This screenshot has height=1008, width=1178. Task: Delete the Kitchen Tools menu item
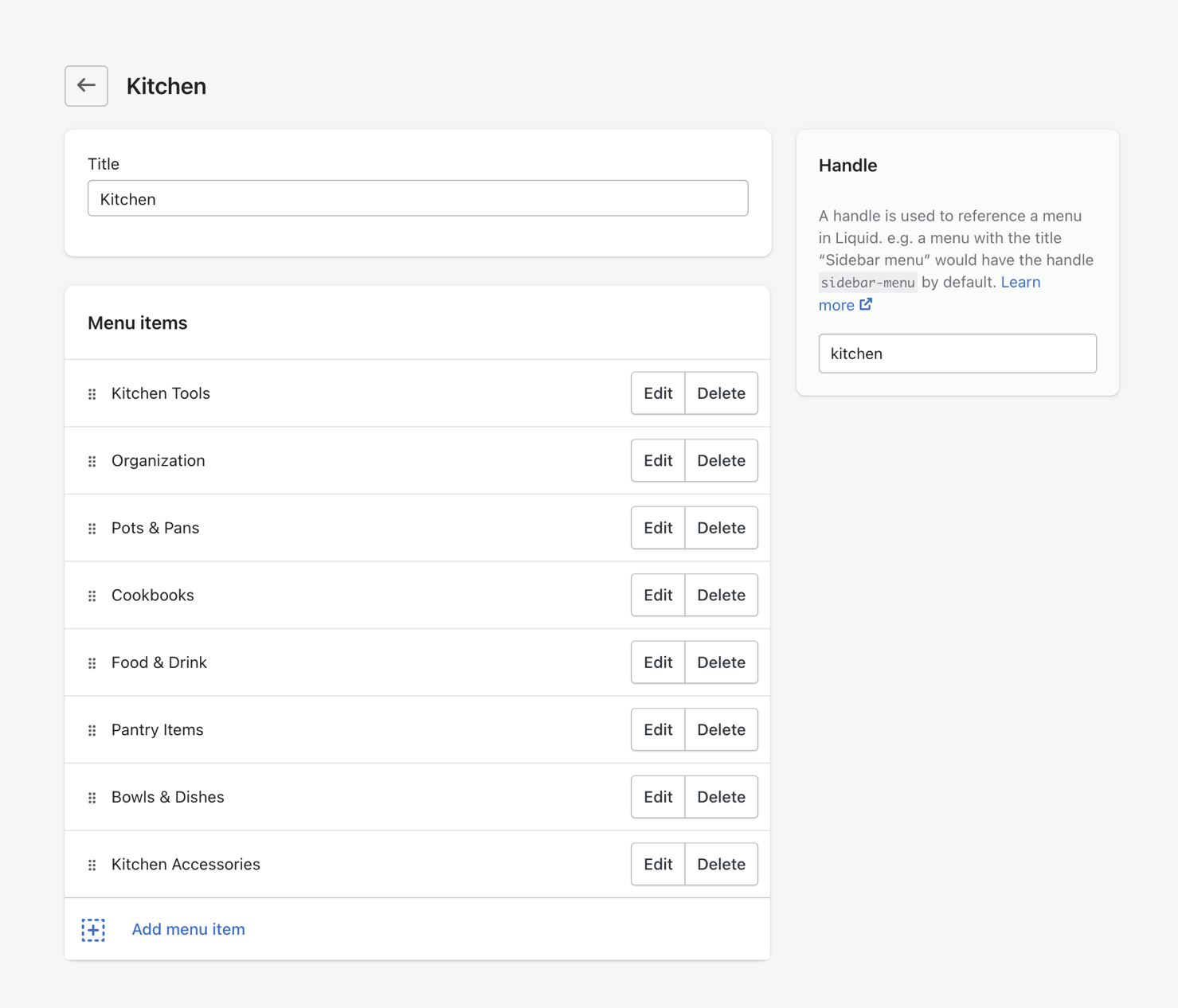pyautogui.click(x=721, y=393)
